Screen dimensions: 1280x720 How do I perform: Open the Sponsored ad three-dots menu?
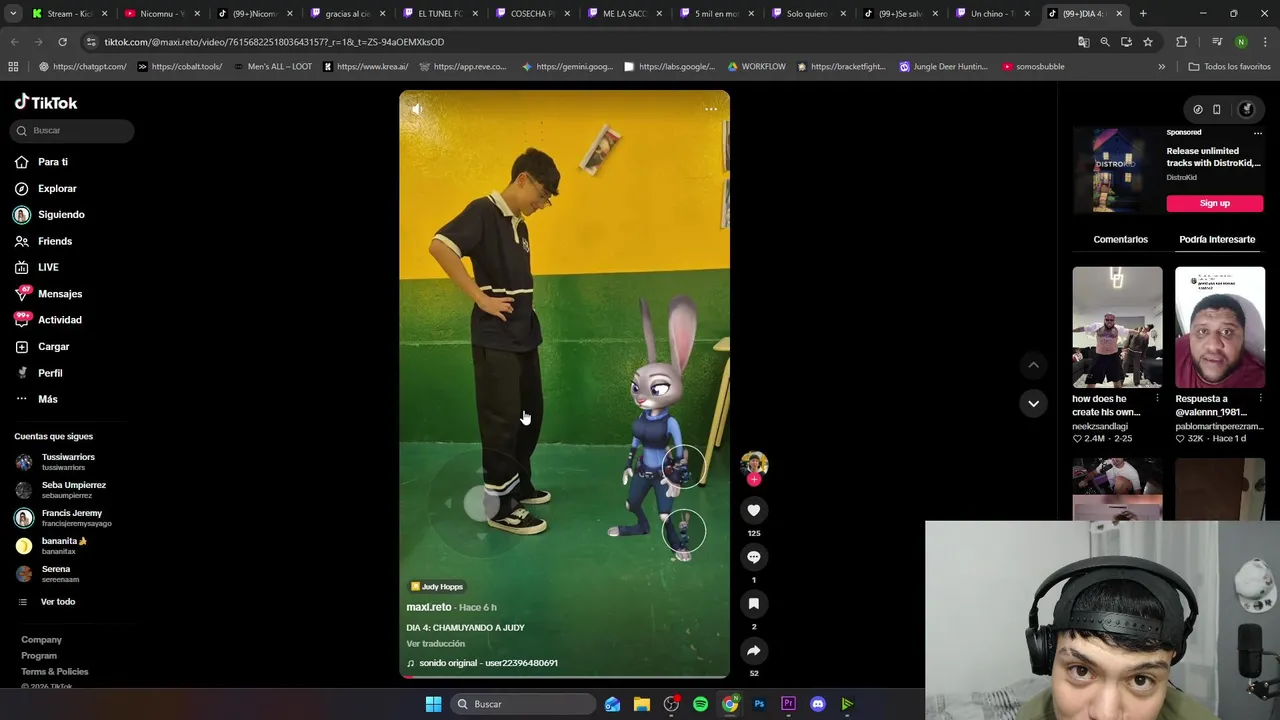pos(1258,133)
